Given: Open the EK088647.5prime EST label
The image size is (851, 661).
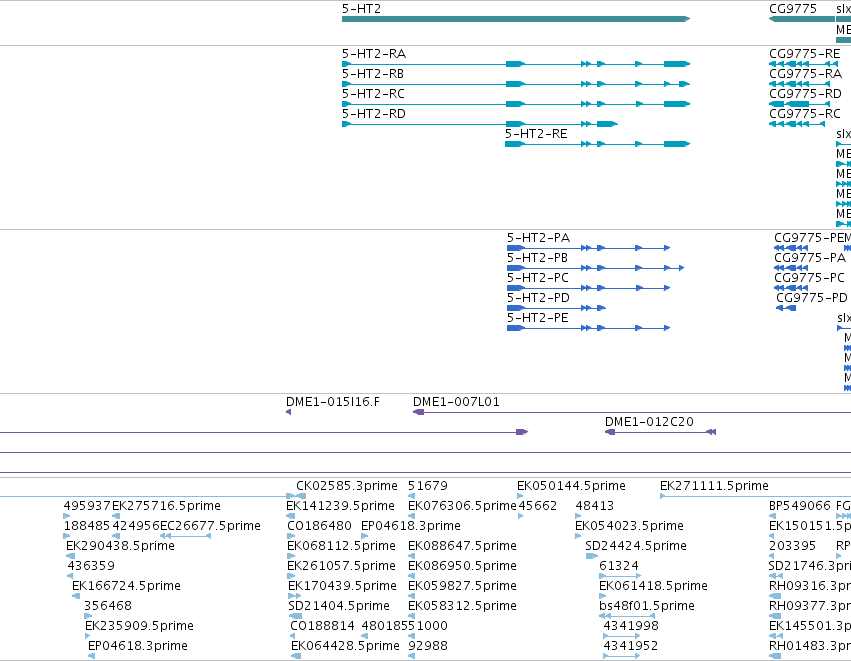Looking at the screenshot, I should tap(462, 546).
